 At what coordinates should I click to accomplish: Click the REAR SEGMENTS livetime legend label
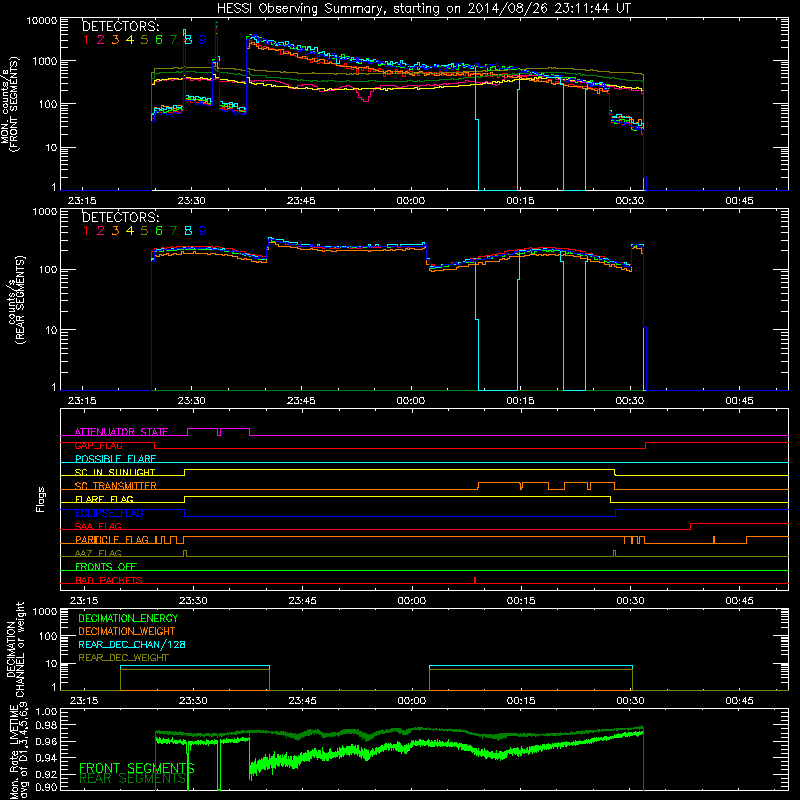click(133, 779)
